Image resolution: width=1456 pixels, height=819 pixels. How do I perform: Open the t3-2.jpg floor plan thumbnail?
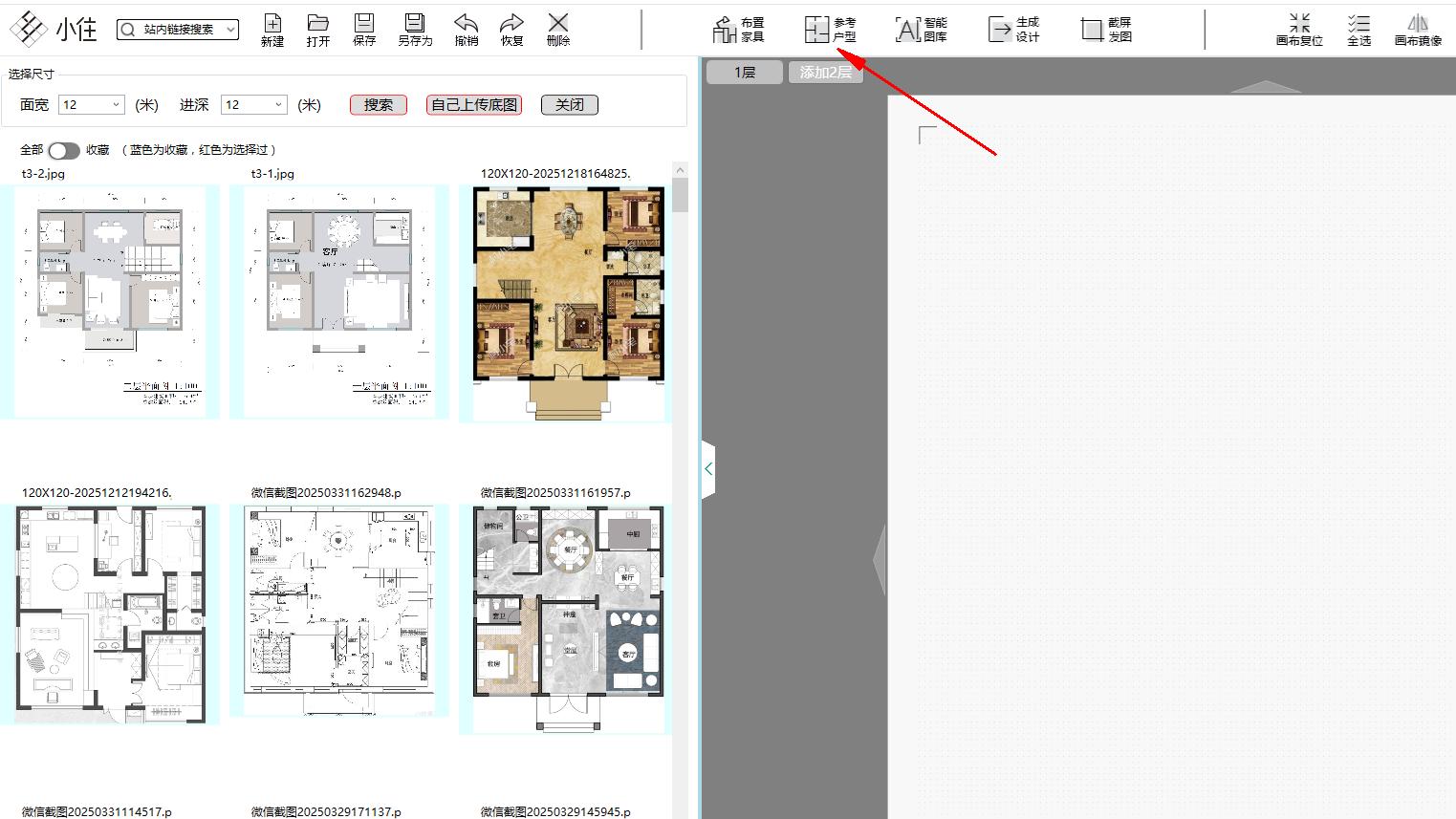(112, 302)
